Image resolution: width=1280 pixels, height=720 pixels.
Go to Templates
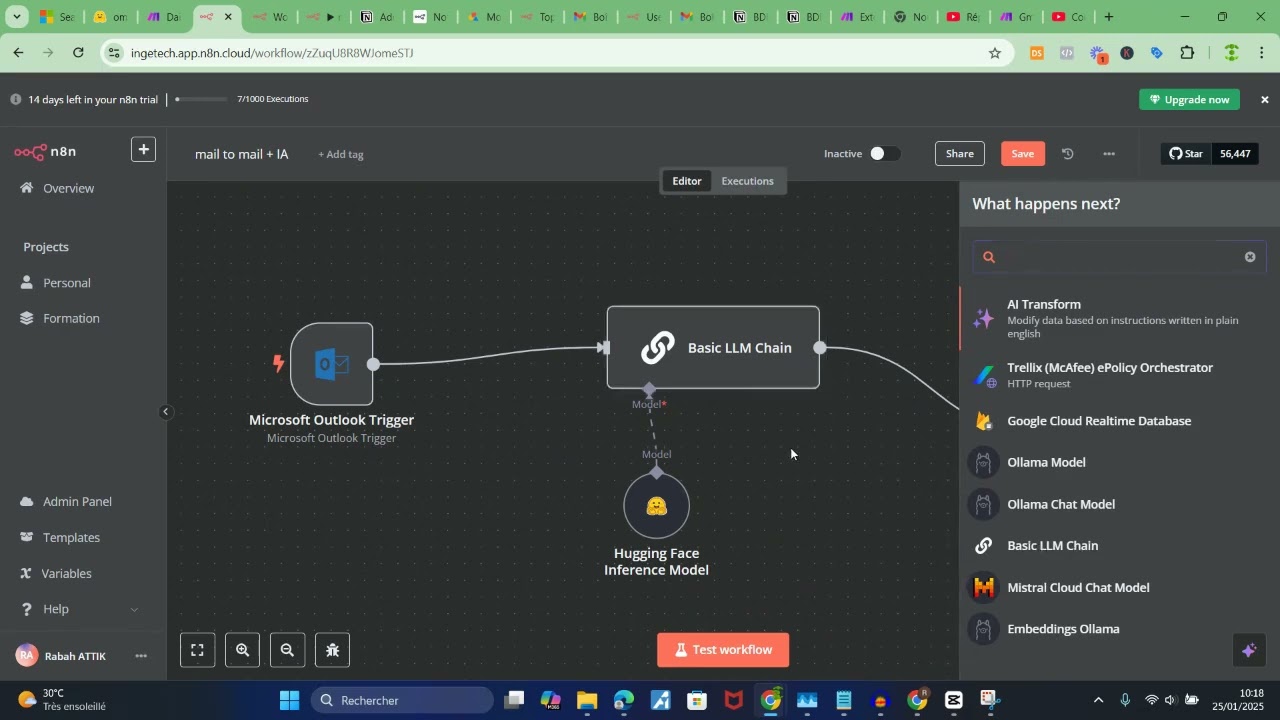tap(71, 537)
